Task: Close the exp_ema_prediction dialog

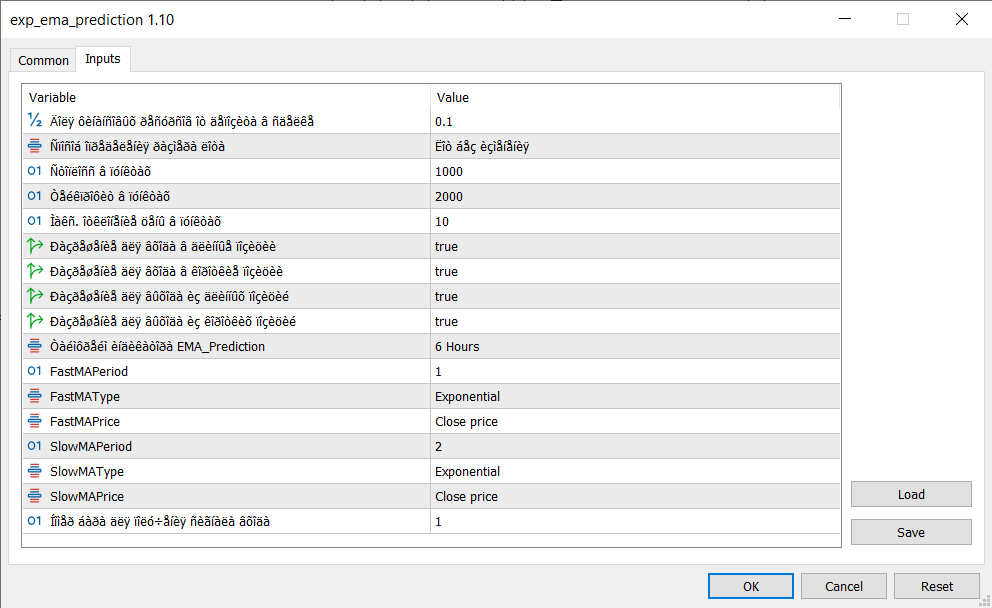Action: coord(962,19)
